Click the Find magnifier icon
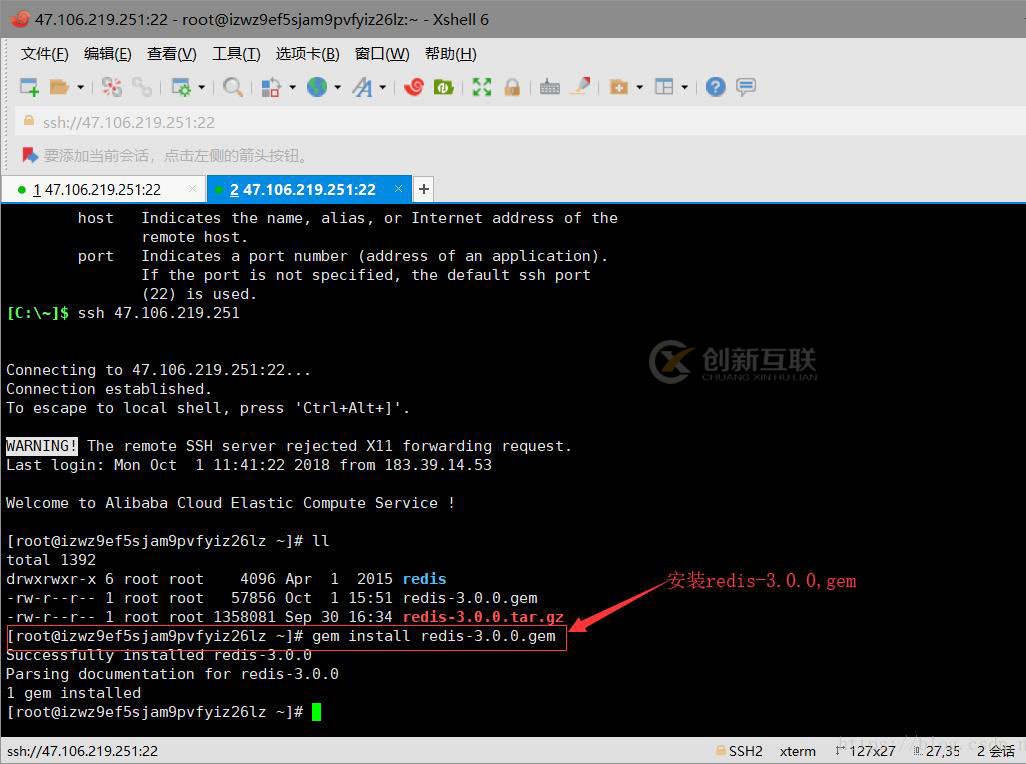This screenshot has width=1026, height=764. (x=232, y=87)
